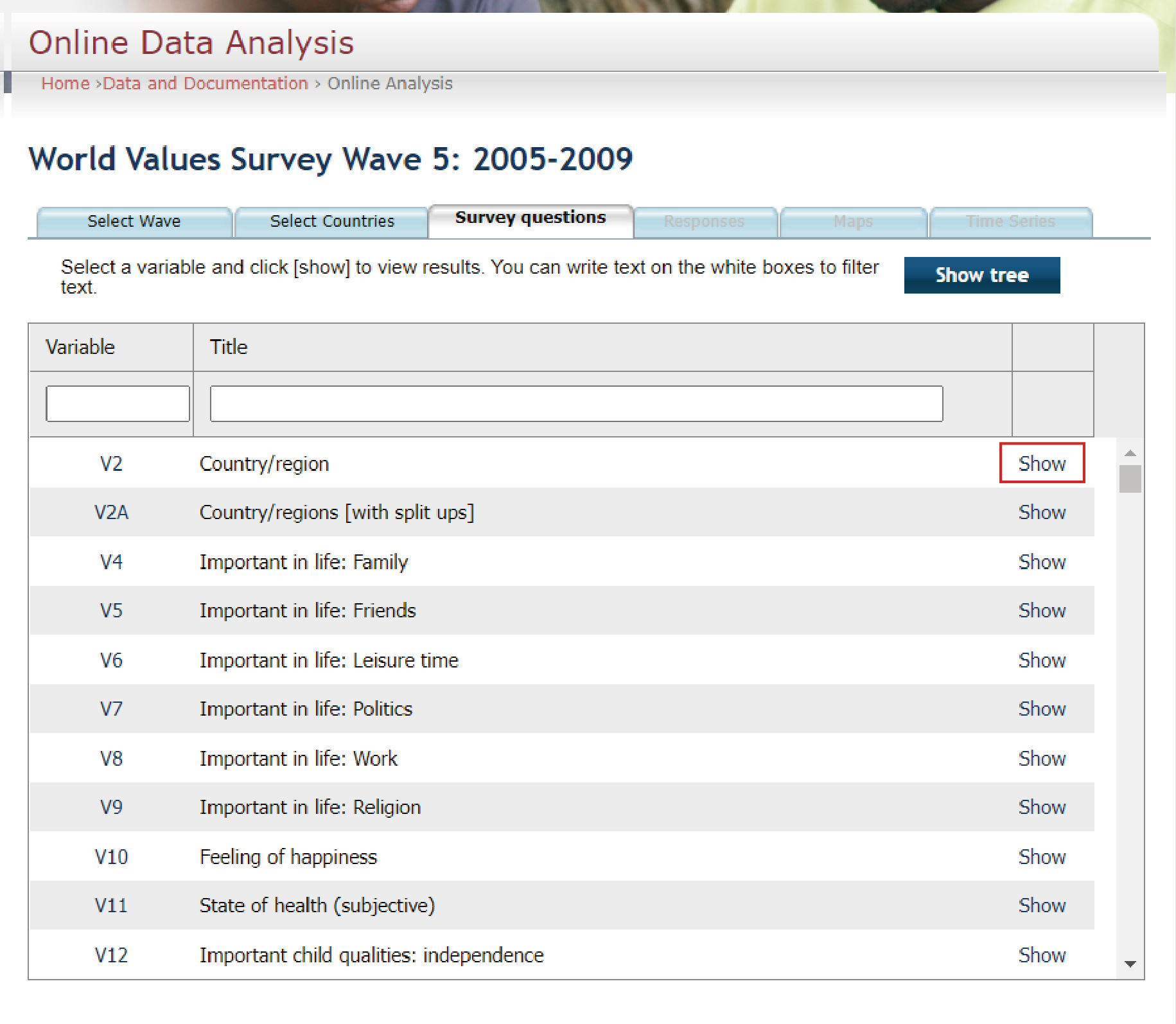Image resolution: width=1176 pixels, height=1024 pixels.
Task: Show results for V8 Work
Action: tap(1042, 758)
